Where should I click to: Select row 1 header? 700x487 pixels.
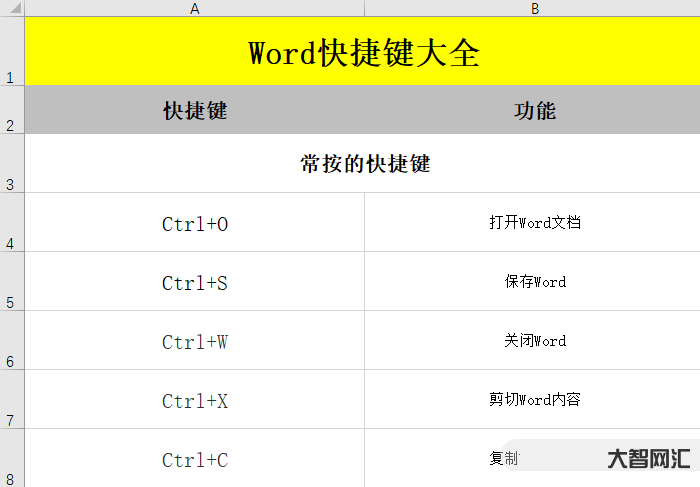point(11,52)
